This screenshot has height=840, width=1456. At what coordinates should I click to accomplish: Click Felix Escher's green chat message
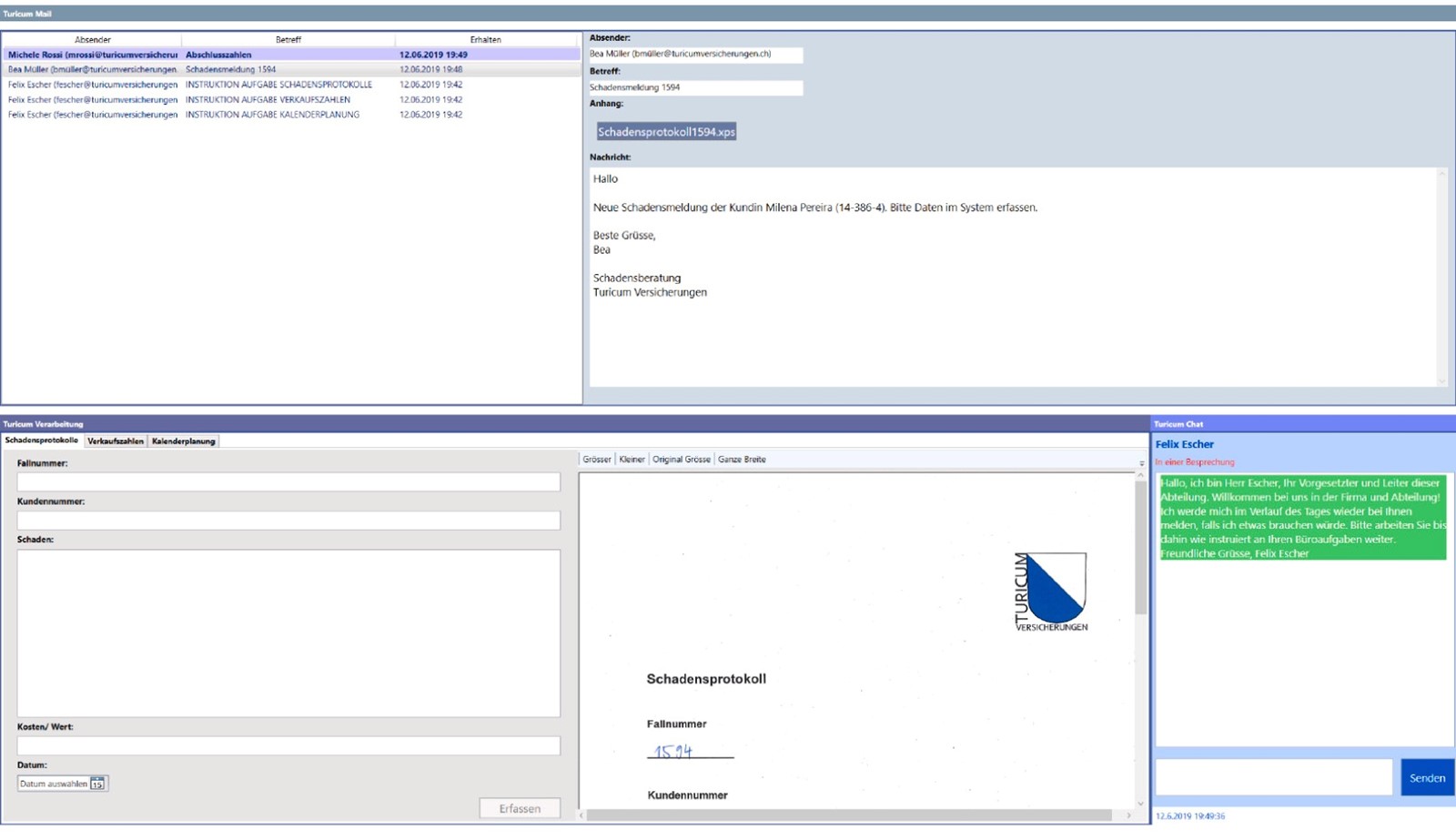1302,518
